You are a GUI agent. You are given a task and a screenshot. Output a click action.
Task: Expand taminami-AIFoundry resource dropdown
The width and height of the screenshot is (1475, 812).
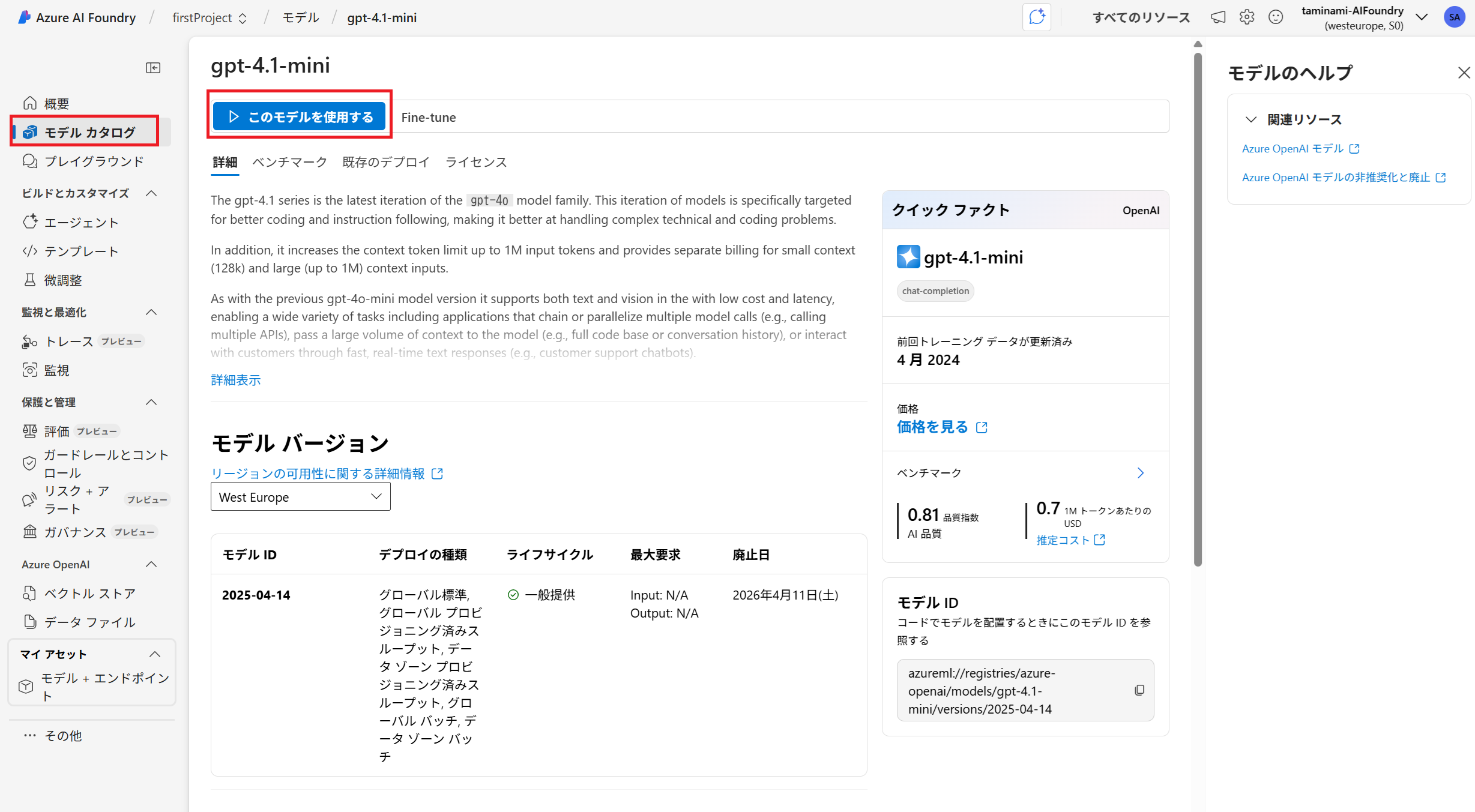1422,17
